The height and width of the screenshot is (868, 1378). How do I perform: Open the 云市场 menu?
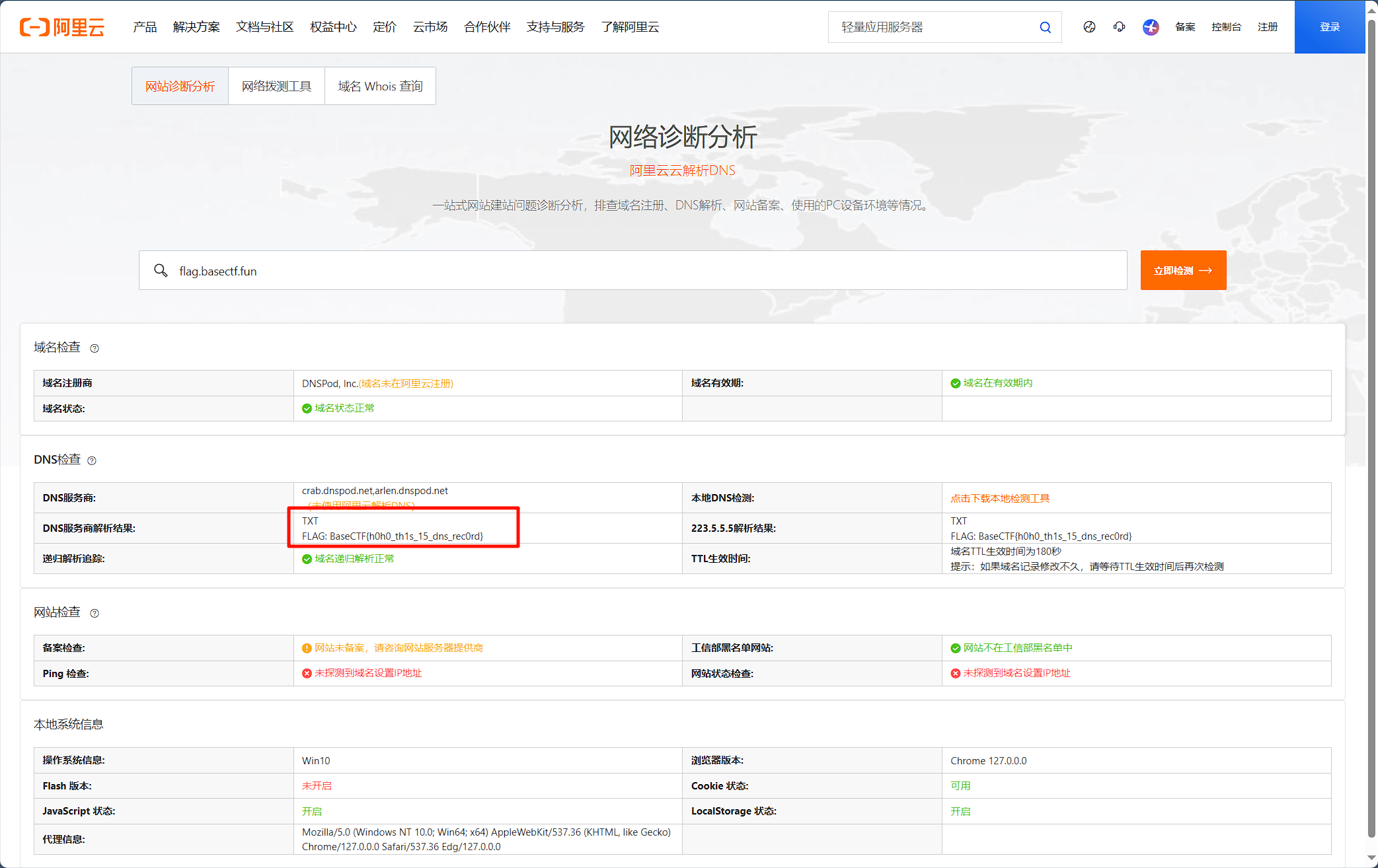point(430,27)
